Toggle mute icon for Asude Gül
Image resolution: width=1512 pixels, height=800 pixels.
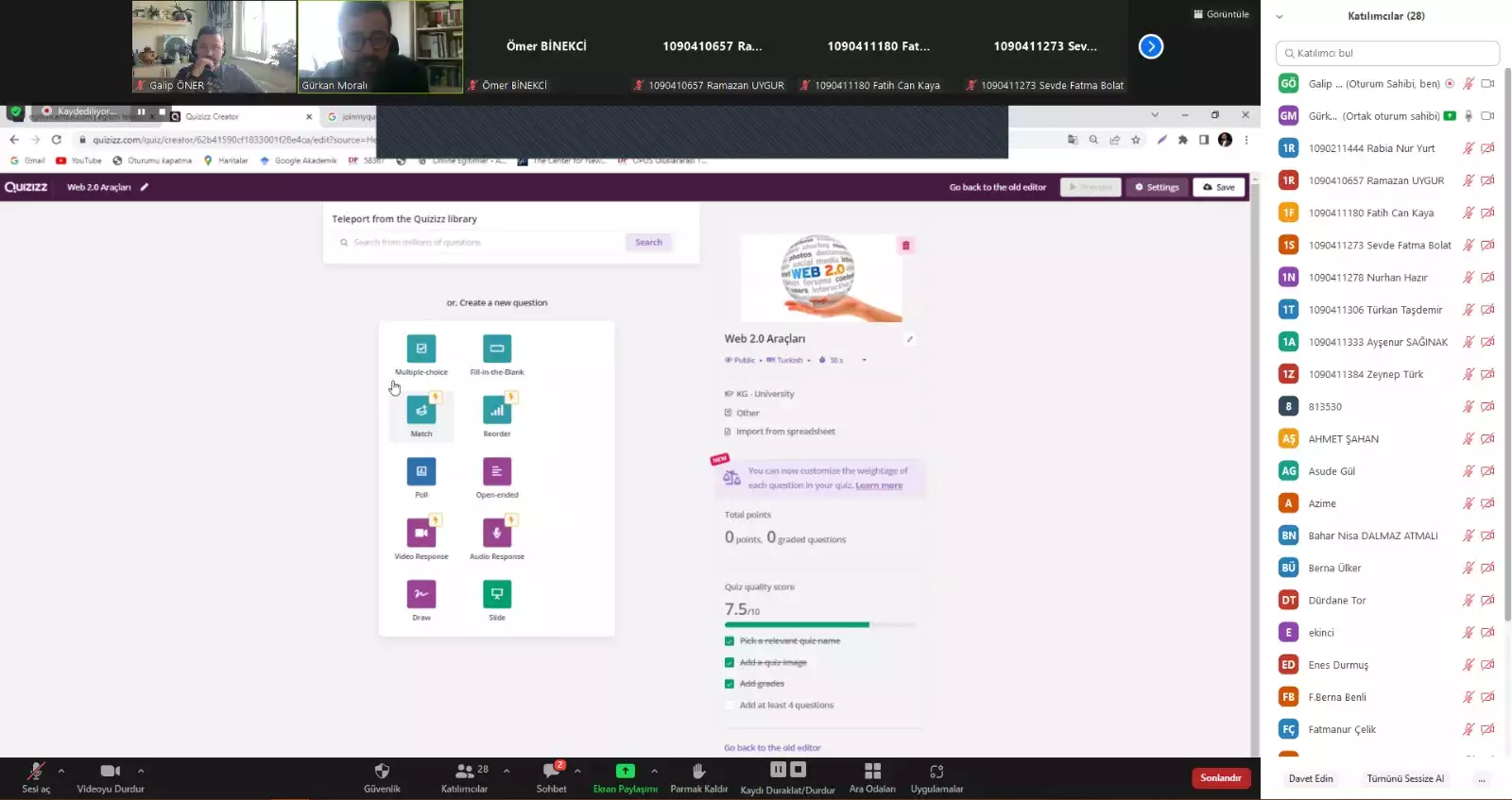1469,471
